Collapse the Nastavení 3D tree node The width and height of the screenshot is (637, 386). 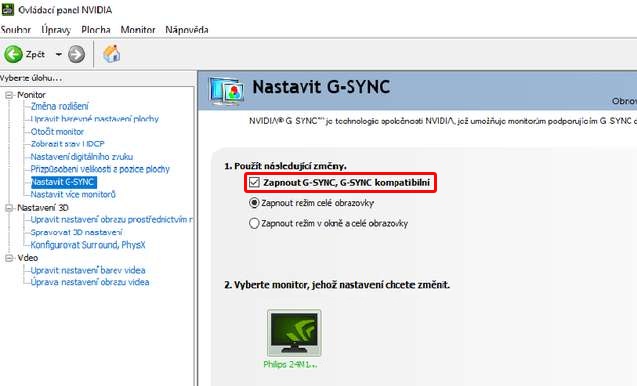[9, 208]
